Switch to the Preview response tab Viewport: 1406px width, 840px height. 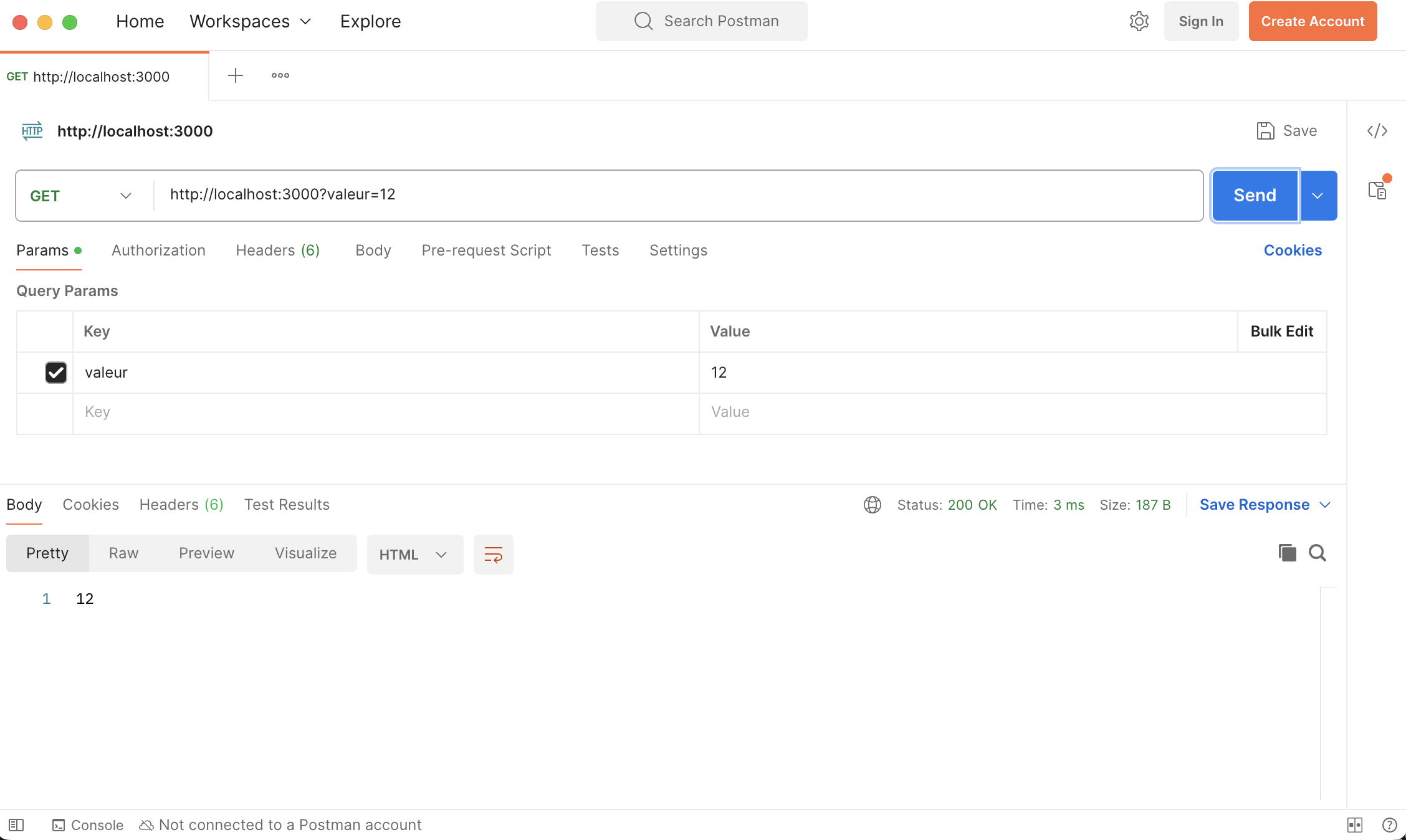pos(206,552)
